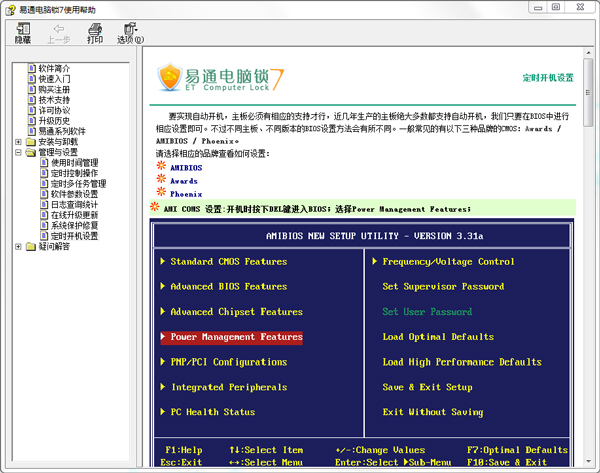This screenshot has width=600, height=473.
Task: Click the 隐藏 (Hide) toolbar icon
Action: pyautogui.click(x=23, y=33)
